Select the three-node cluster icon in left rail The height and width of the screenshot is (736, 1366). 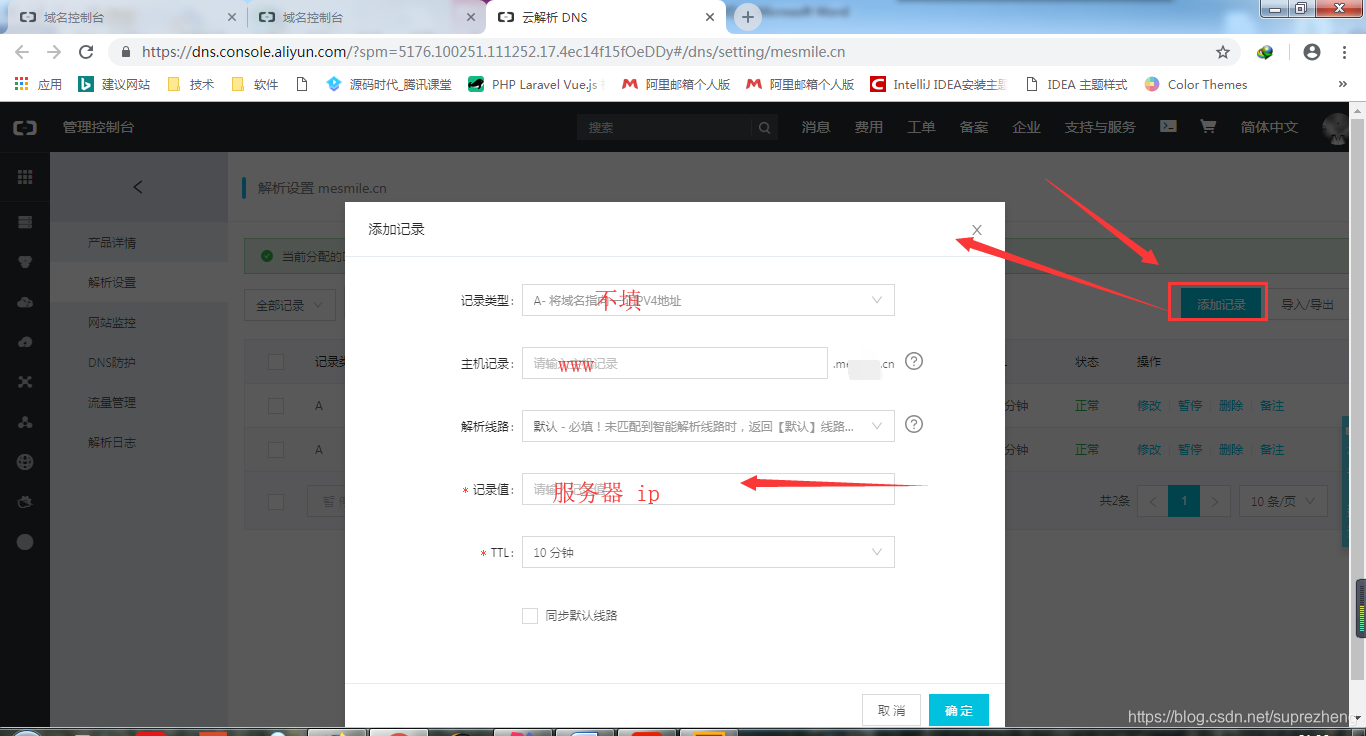(x=25, y=422)
